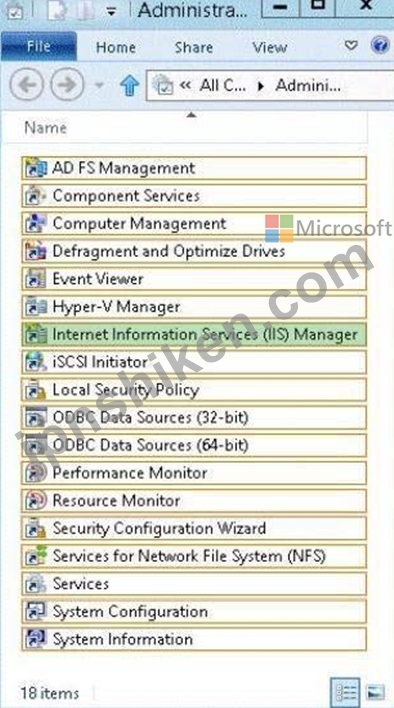Select the Hyper-V Manager icon
The height and width of the screenshot is (708, 394).
[35, 307]
